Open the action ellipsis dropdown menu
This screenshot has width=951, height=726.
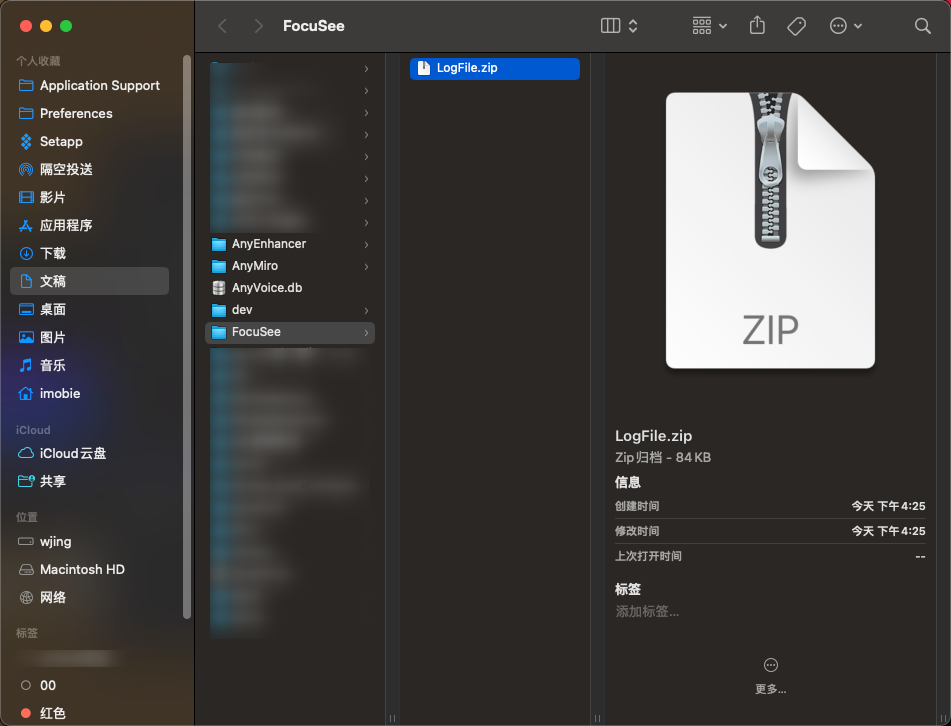(x=845, y=26)
